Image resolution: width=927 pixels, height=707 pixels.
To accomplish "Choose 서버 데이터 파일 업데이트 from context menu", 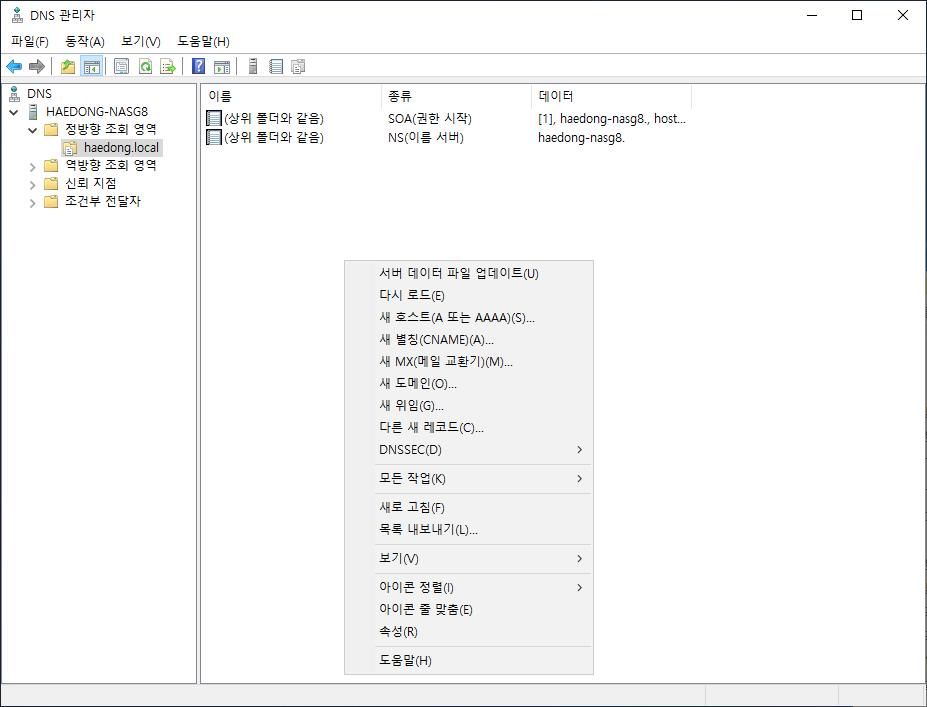I will tap(469, 274).
